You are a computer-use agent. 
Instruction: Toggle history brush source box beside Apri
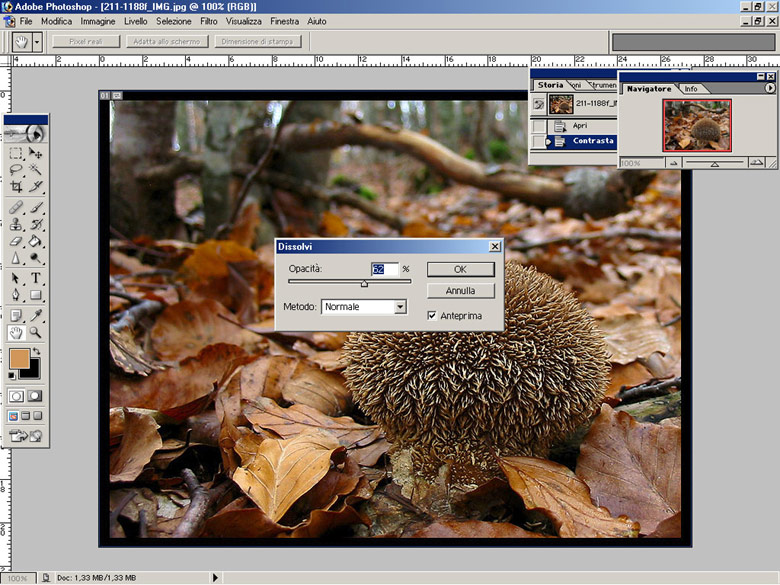tap(541, 126)
